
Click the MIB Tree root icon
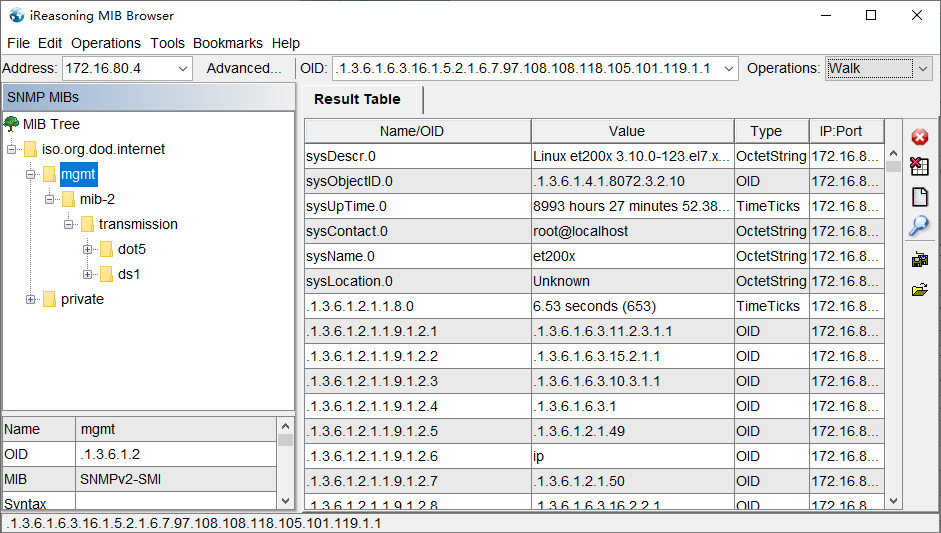(11, 124)
